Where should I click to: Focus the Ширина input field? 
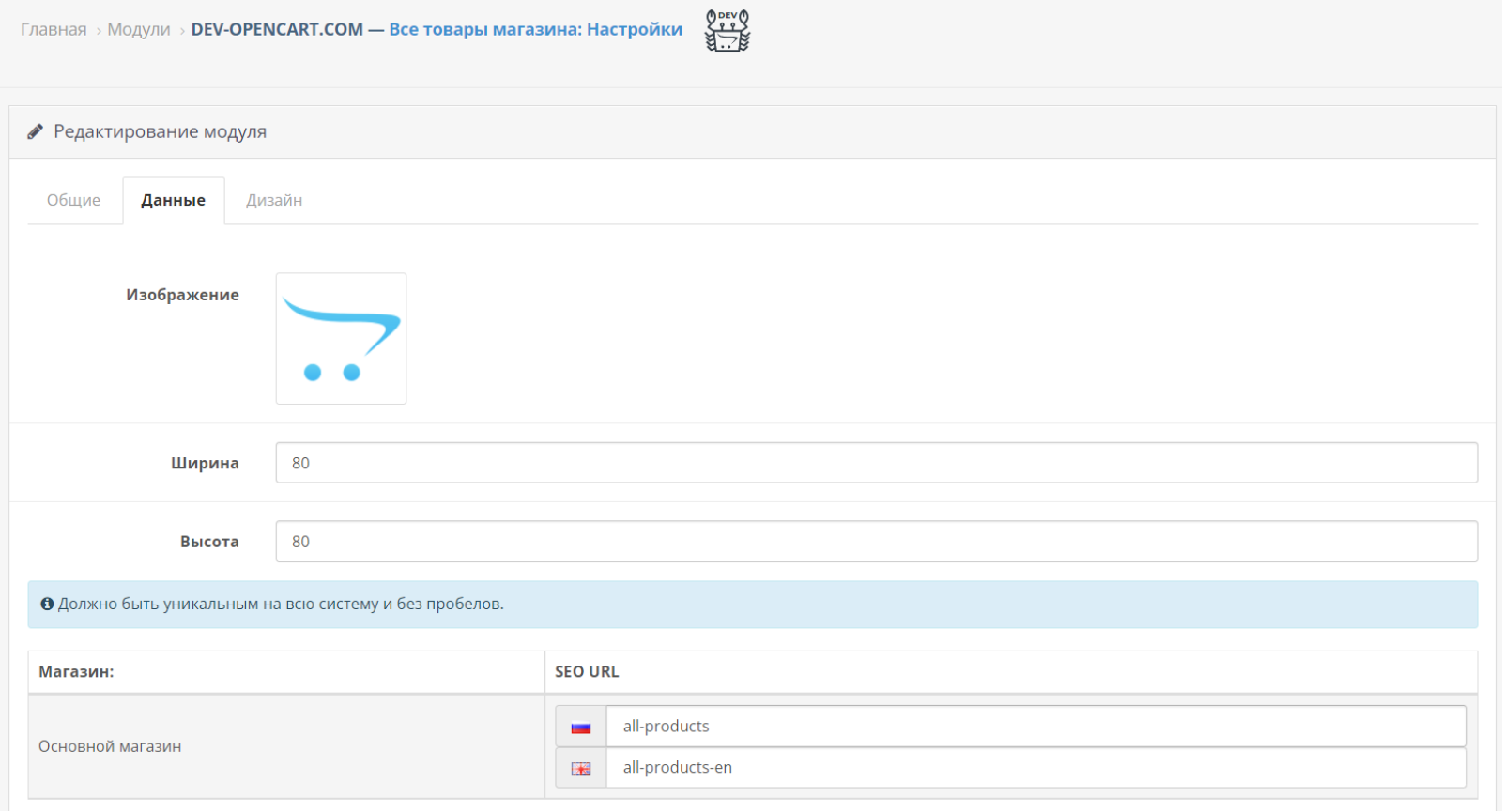pyautogui.click(x=876, y=463)
